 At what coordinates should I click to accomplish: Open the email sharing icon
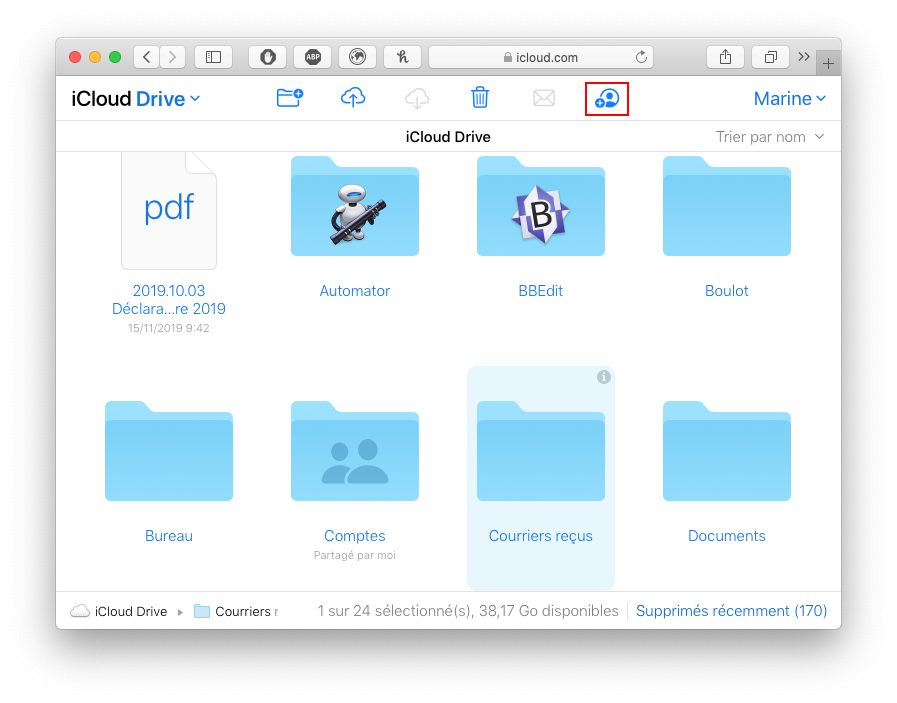[x=543, y=97]
